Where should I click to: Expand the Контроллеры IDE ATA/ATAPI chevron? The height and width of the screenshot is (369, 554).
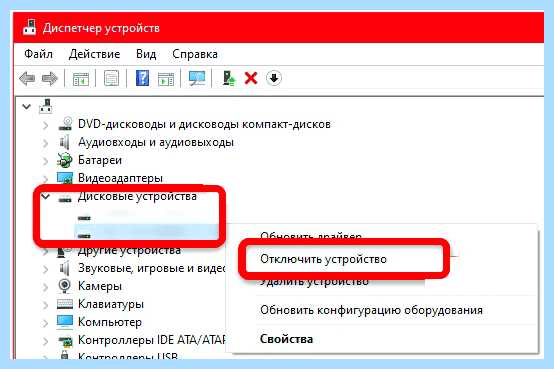click(x=46, y=341)
